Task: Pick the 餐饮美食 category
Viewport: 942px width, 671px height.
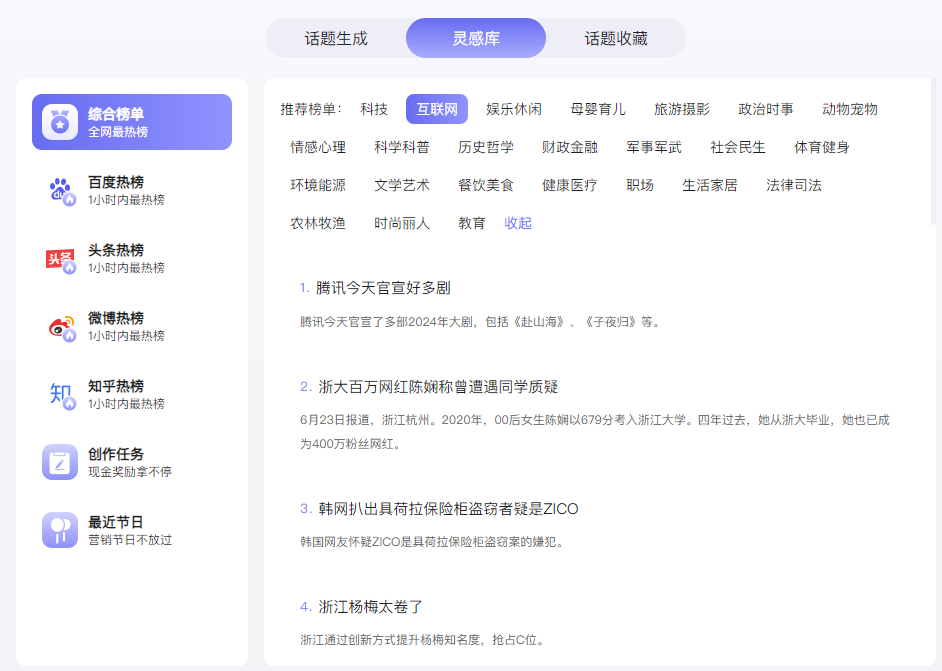Action: click(486, 185)
